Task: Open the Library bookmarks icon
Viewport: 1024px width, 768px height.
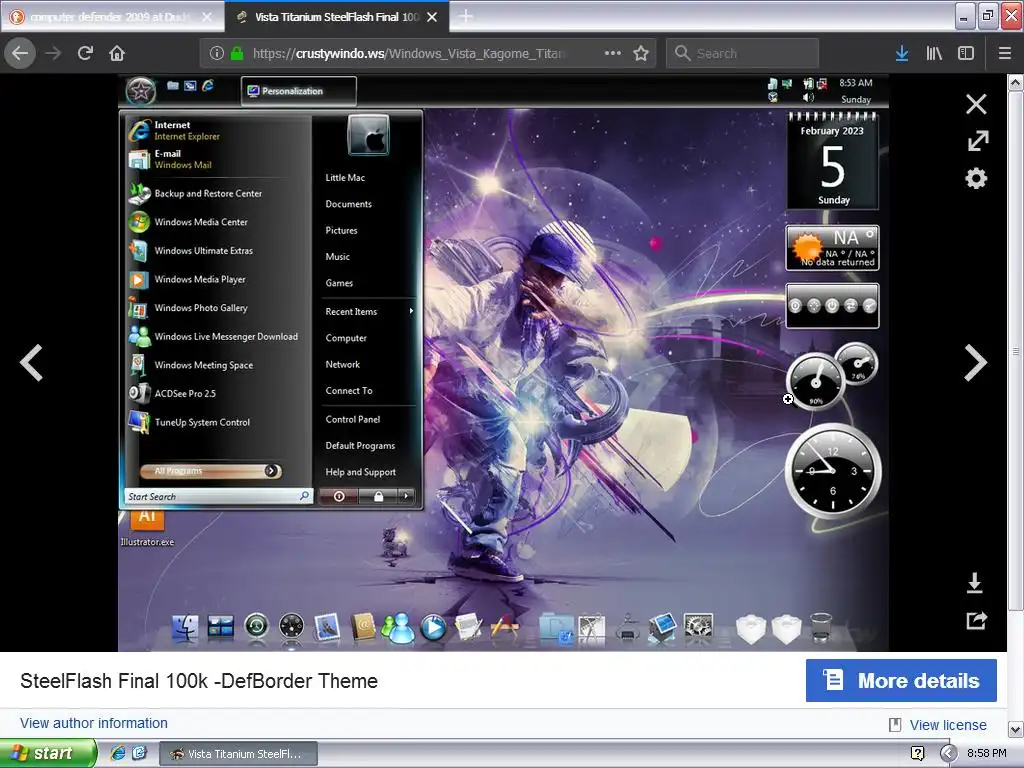Action: tap(934, 53)
